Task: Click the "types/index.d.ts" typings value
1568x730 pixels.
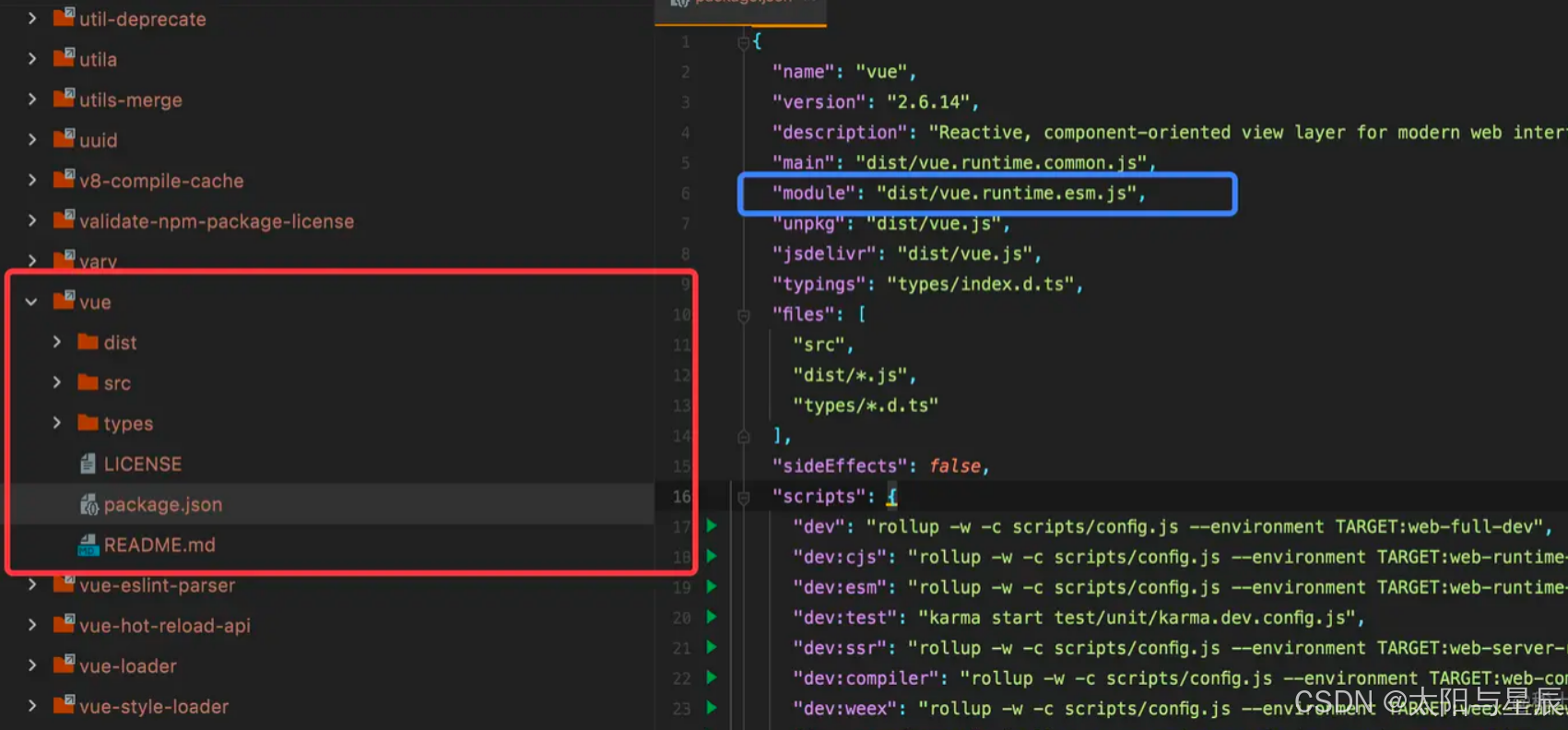Action: [980, 284]
